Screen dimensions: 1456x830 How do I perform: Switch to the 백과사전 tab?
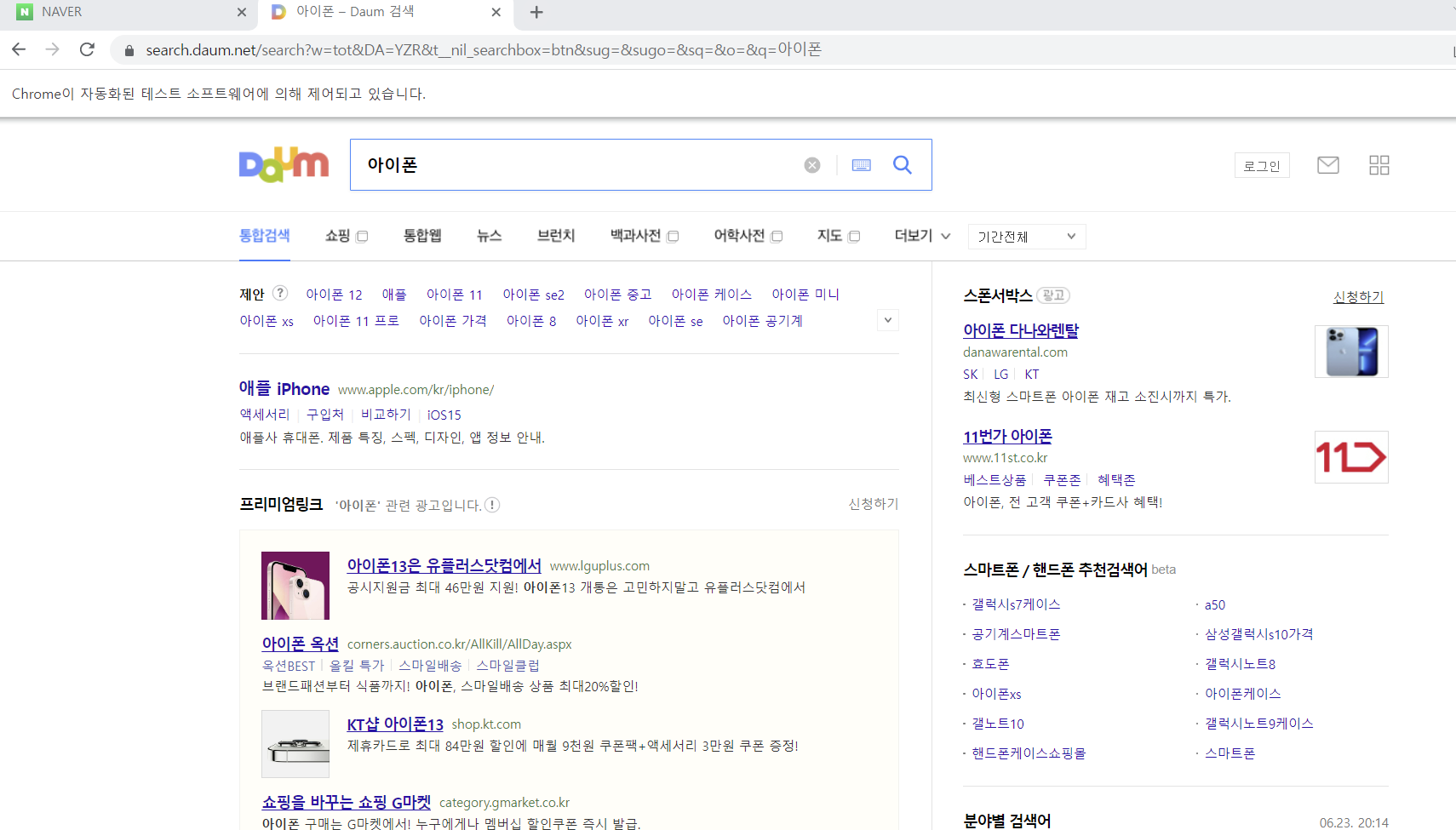pyautogui.click(x=636, y=236)
